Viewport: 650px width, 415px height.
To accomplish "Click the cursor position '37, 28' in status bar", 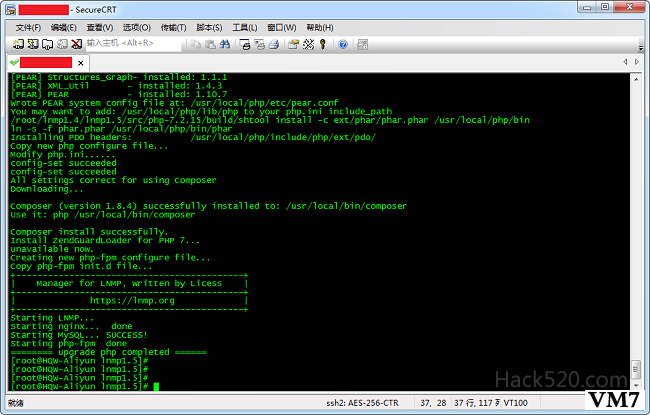I will (433, 403).
